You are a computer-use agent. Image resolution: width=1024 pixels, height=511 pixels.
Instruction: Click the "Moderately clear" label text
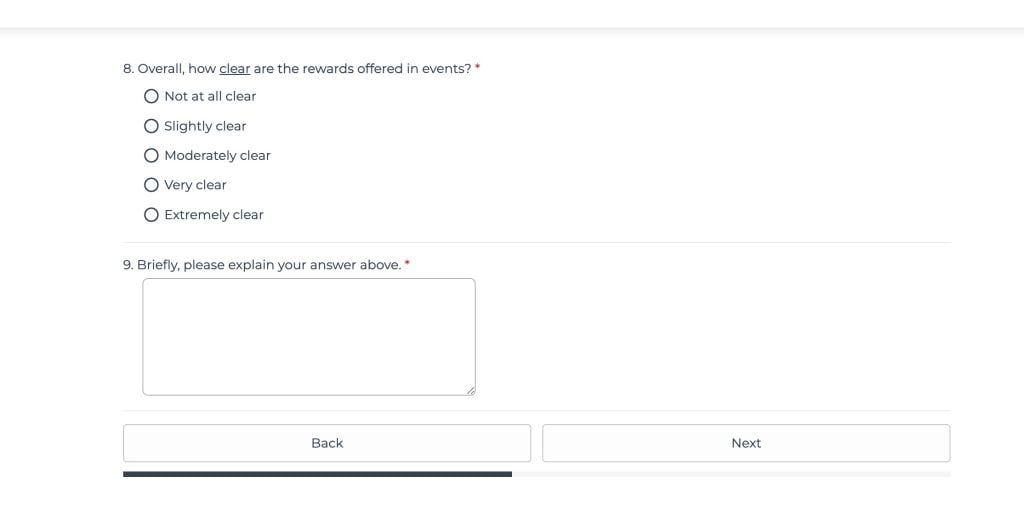tap(217, 156)
